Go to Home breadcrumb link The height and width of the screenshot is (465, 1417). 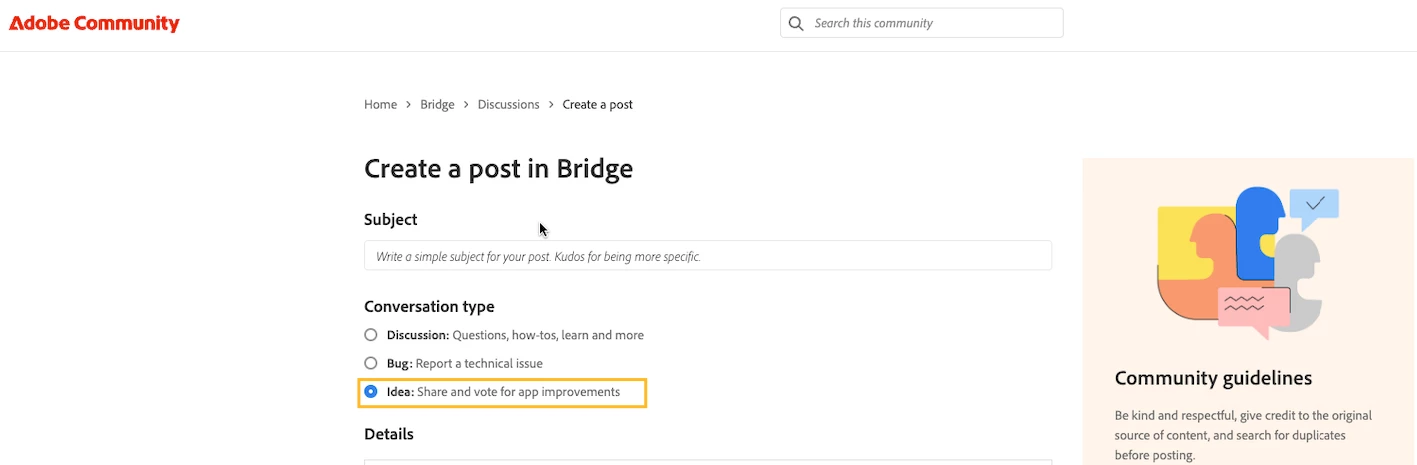tap(380, 104)
